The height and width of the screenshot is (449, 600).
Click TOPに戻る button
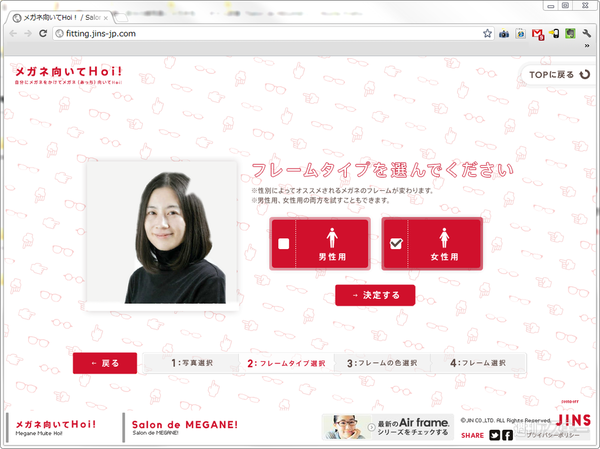559,75
